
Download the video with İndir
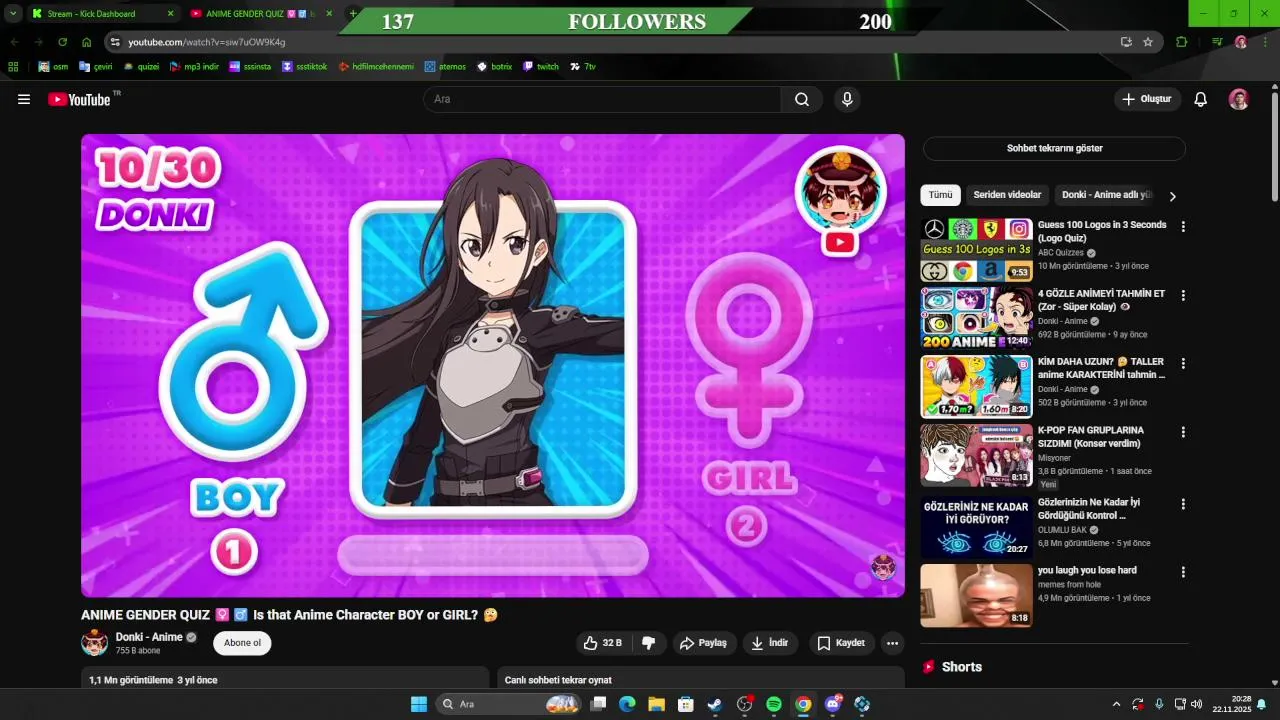pyautogui.click(x=770, y=643)
